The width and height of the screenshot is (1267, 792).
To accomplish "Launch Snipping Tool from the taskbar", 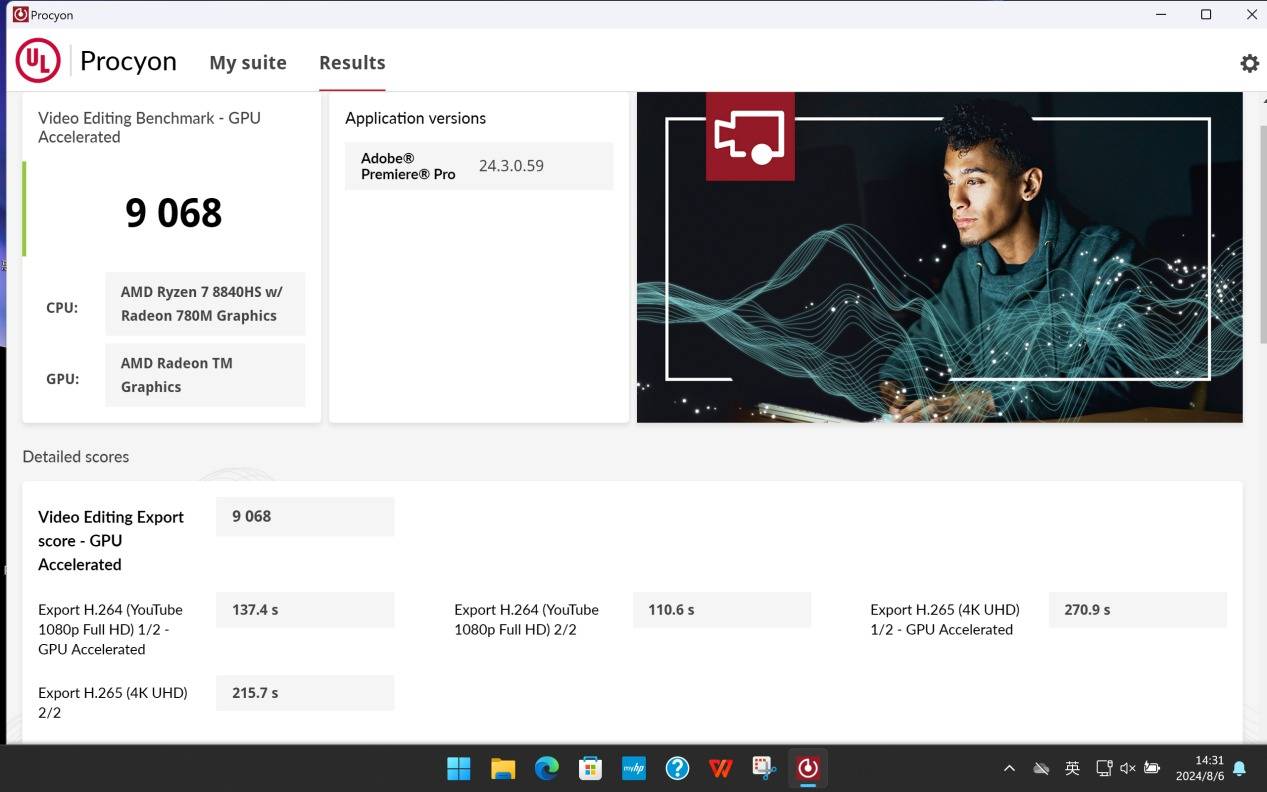I will point(764,768).
